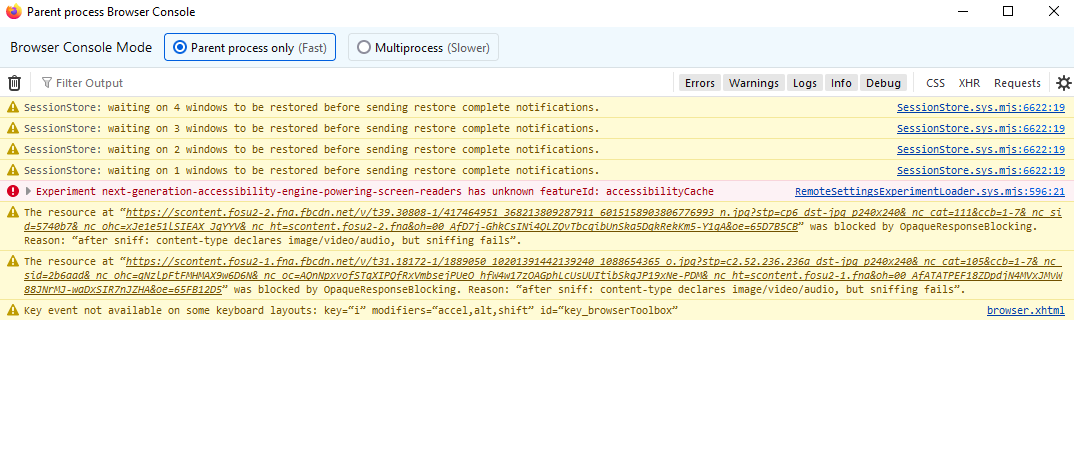The width and height of the screenshot is (1074, 456).
Task: Minimize the Browser Console window
Action: [963, 12]
